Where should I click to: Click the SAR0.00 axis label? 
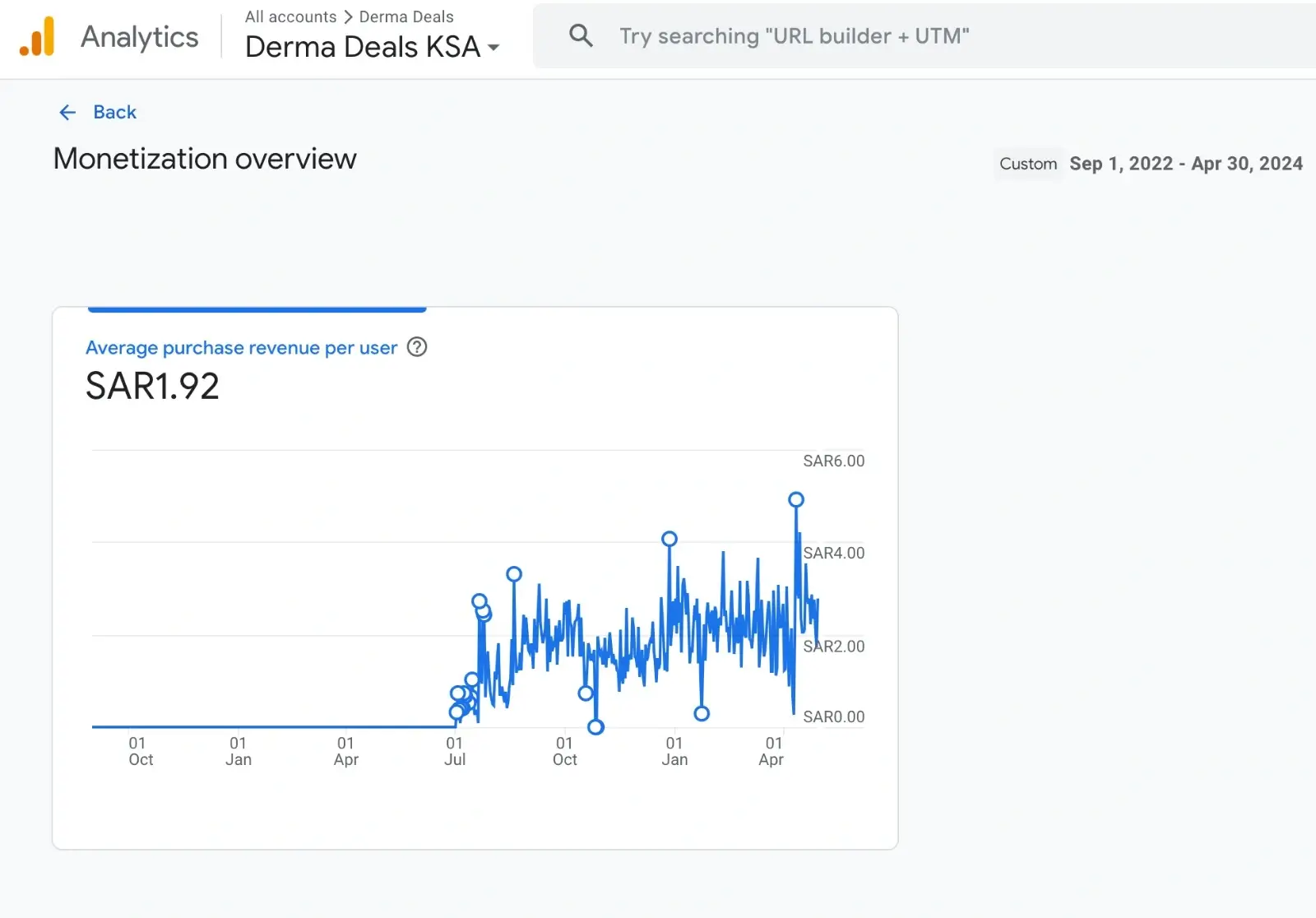(834, 717)
